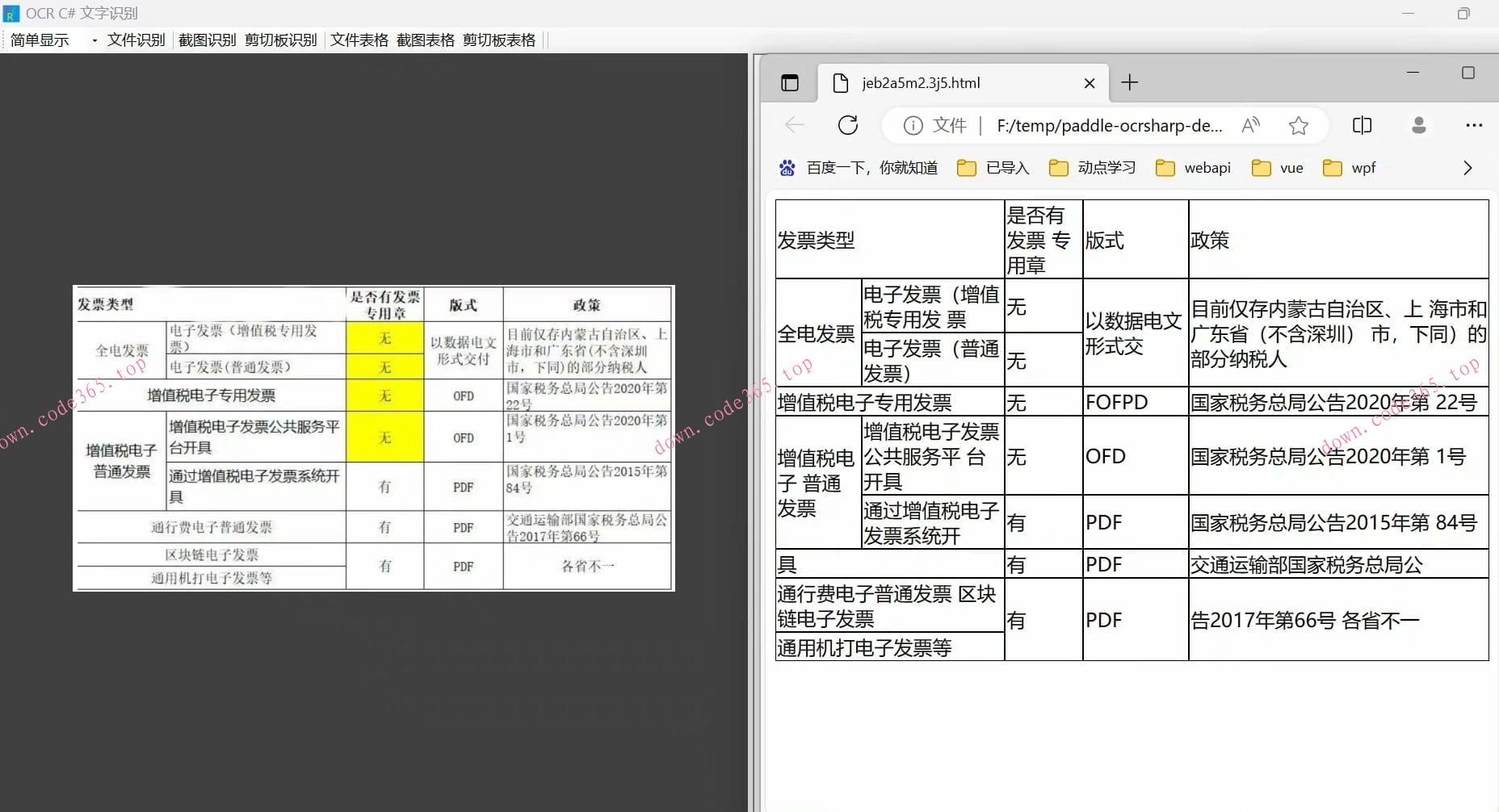
Task: Refresh the current page in Edge
Action: coord(847,125)
